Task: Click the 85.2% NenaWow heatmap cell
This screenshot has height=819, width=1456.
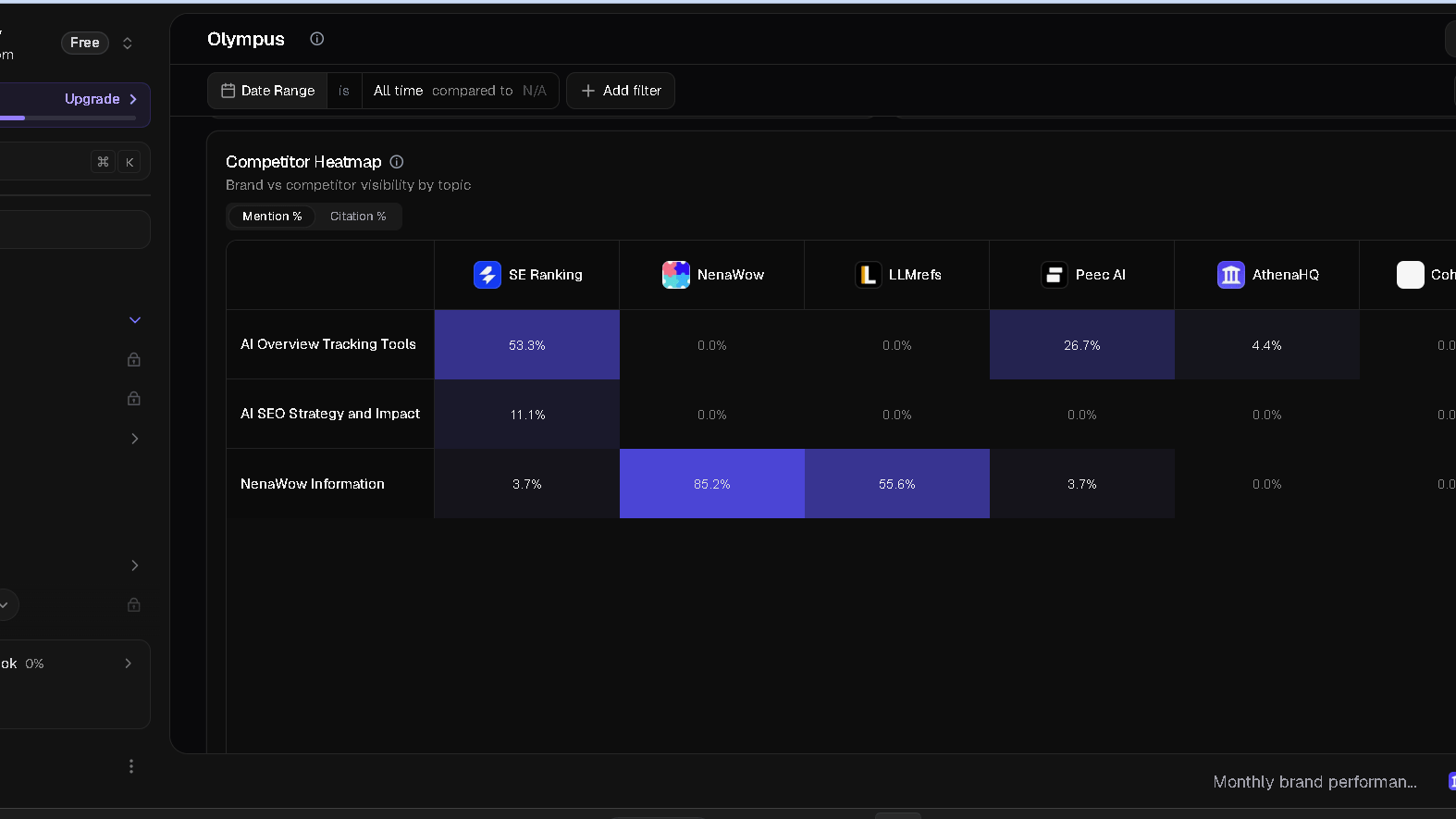Action: (x=712, y=484)
